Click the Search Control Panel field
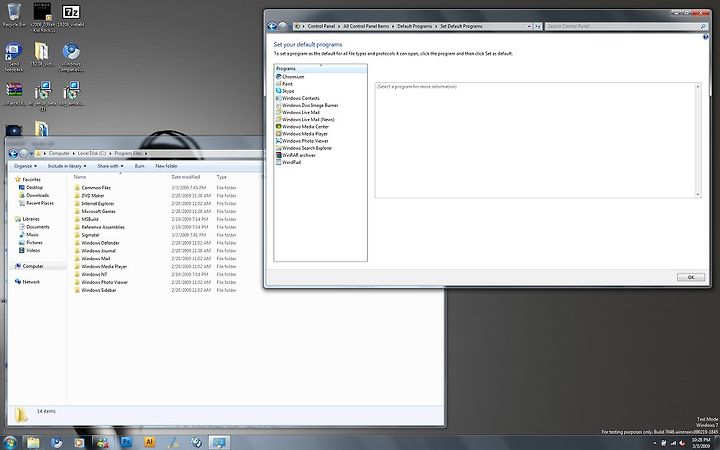The image size is (720, 450). [626, 26]
